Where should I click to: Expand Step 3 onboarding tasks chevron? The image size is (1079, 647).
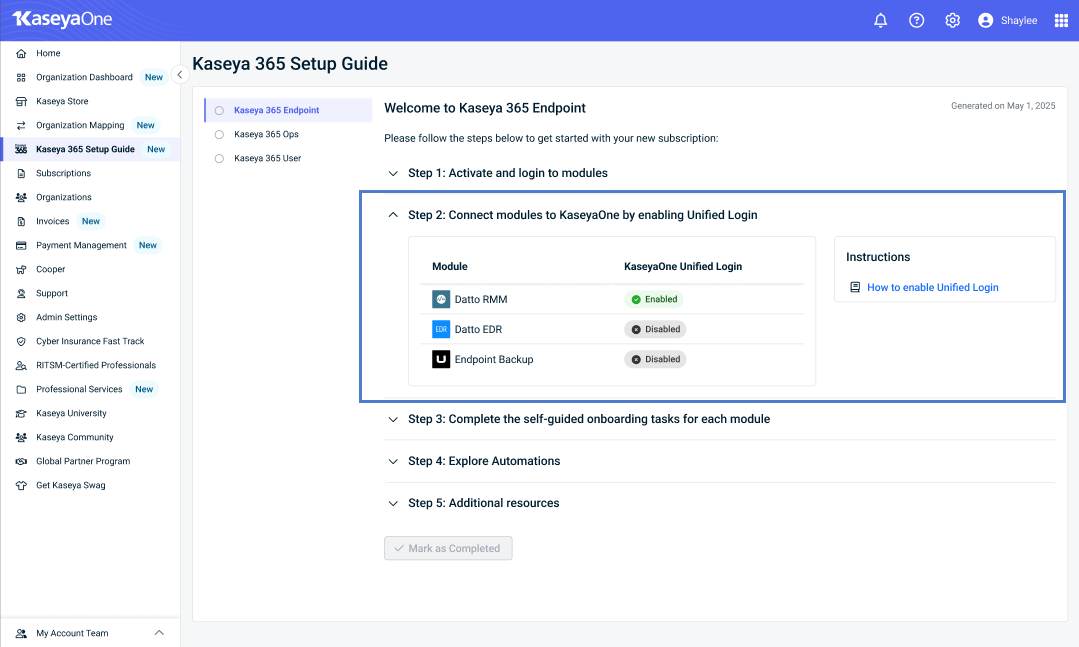pyautogui.click(x=393, y=419)
